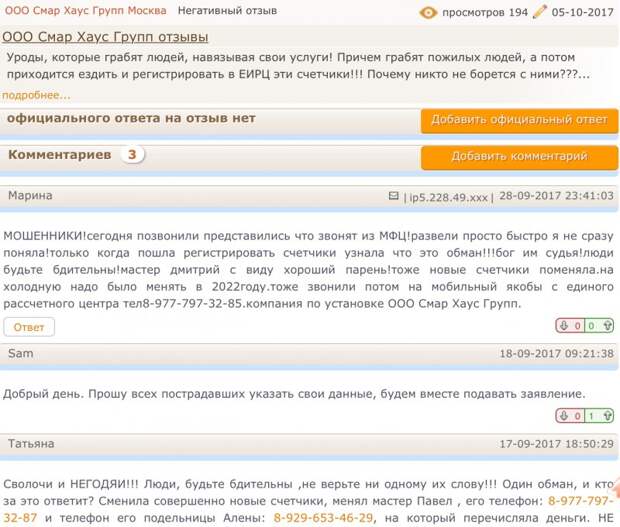Viewport: 620px width, 527px height.
Task: Click the comments count badge '3'
Action: pyautogui.click(x=132, y=155)
